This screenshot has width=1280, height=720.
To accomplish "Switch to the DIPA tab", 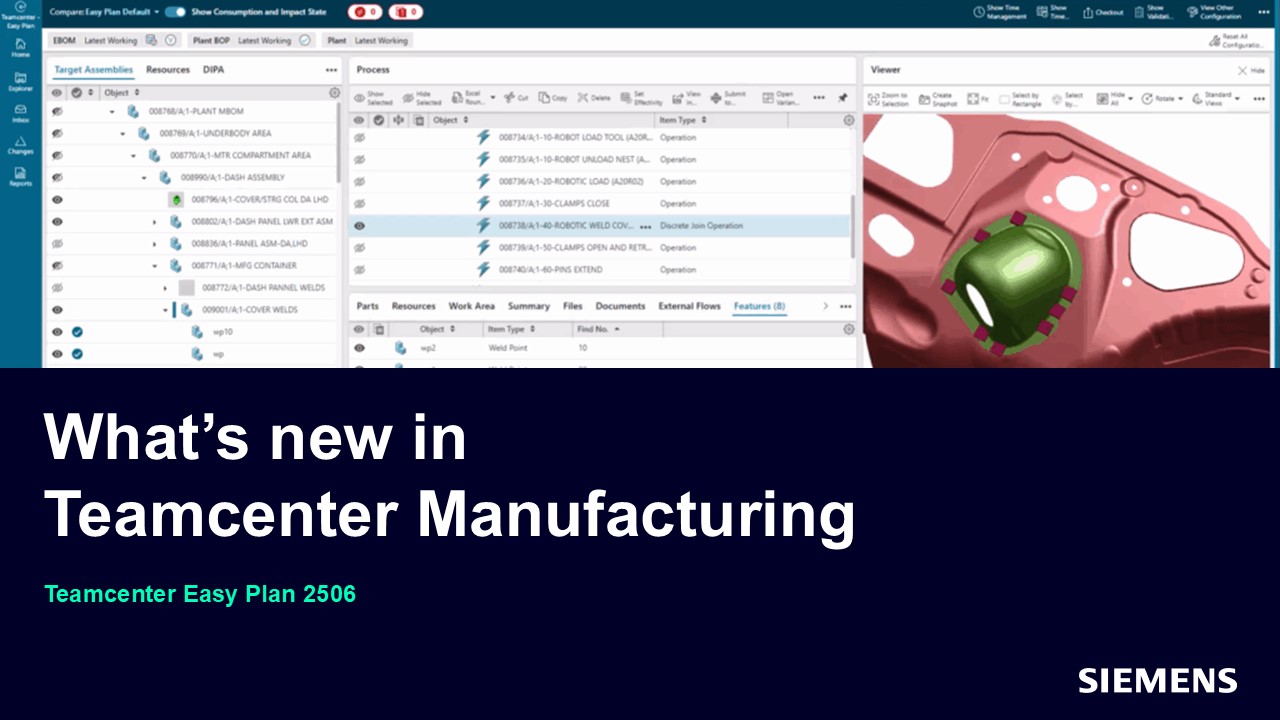I will coord(213,70).
